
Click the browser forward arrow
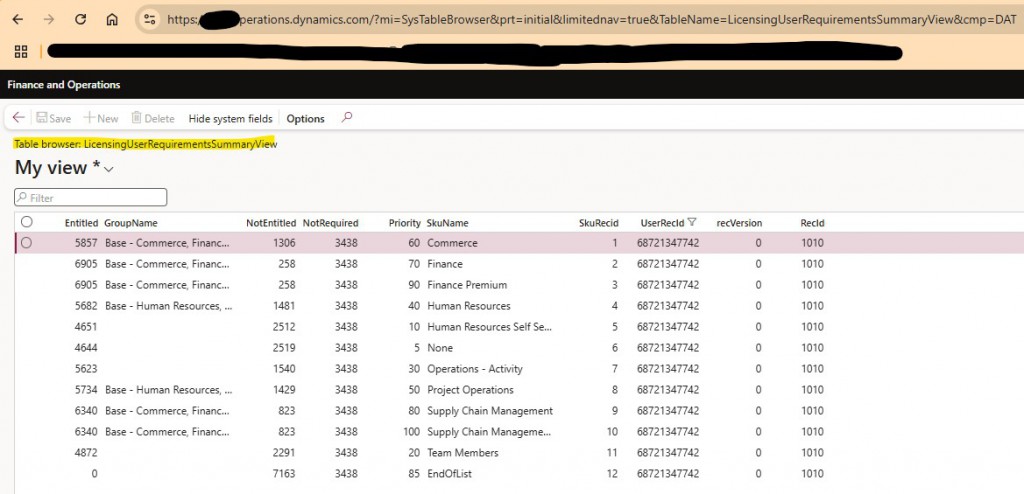(x=49, y=20)
